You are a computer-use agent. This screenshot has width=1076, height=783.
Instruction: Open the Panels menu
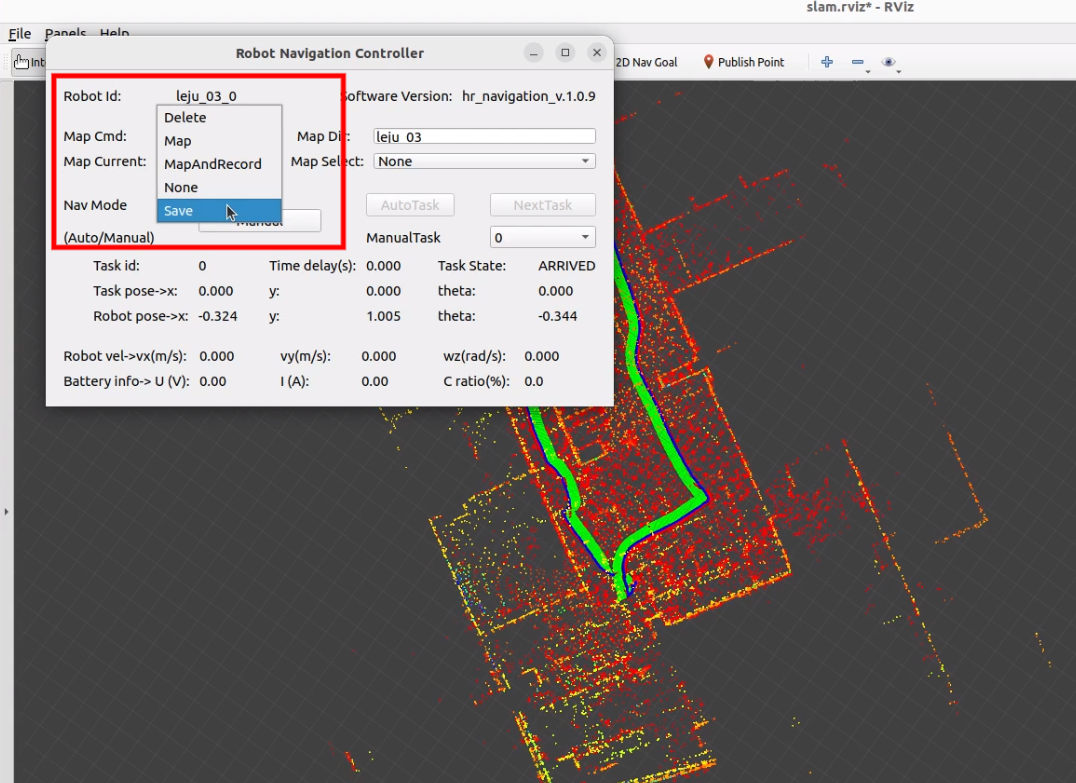66,34
